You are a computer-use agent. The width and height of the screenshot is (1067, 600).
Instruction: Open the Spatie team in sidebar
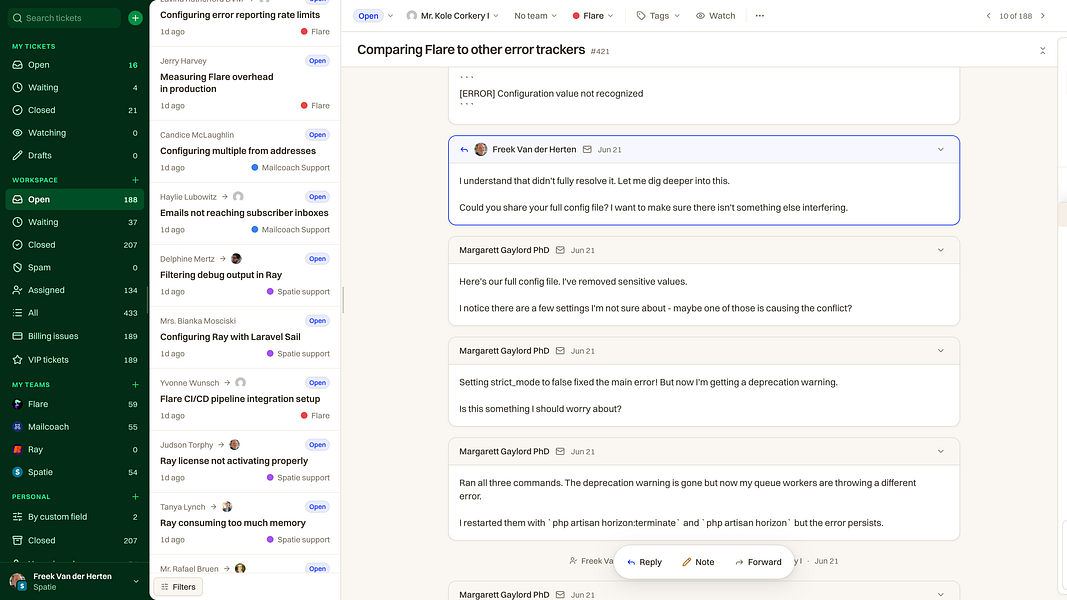tap(75, 472)
